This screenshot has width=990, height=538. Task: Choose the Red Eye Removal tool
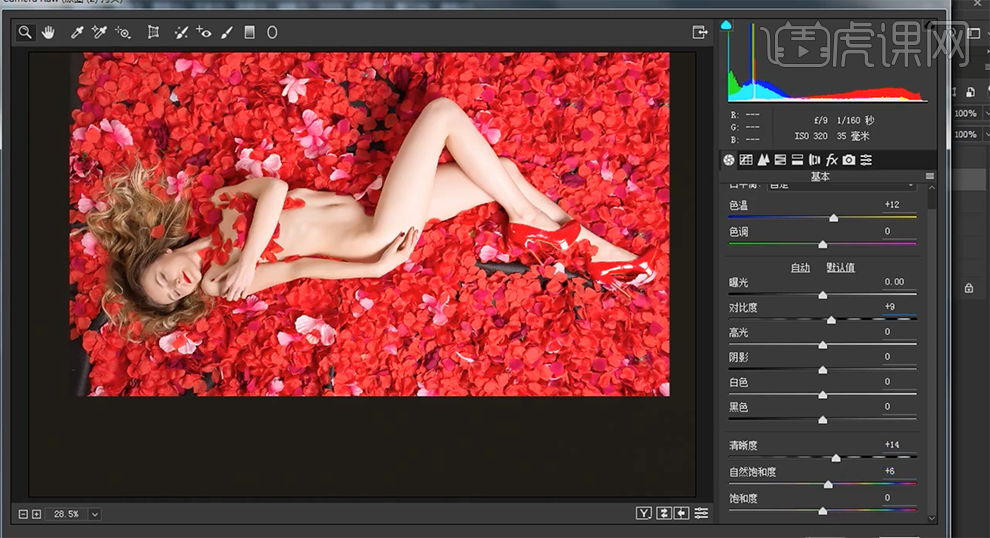204,32
